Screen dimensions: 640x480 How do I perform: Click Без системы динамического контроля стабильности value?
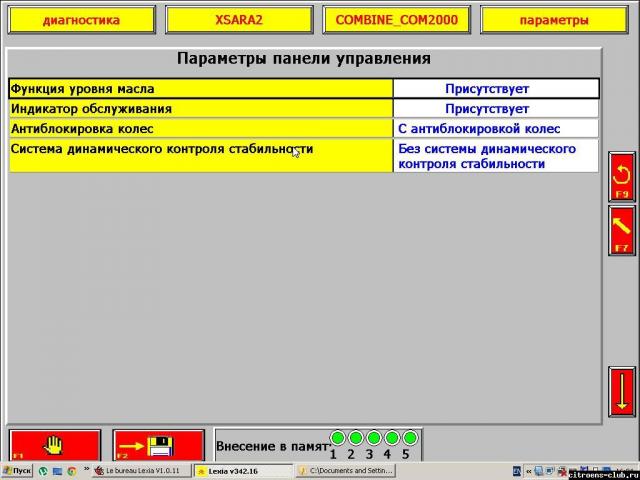click(496, 156)
